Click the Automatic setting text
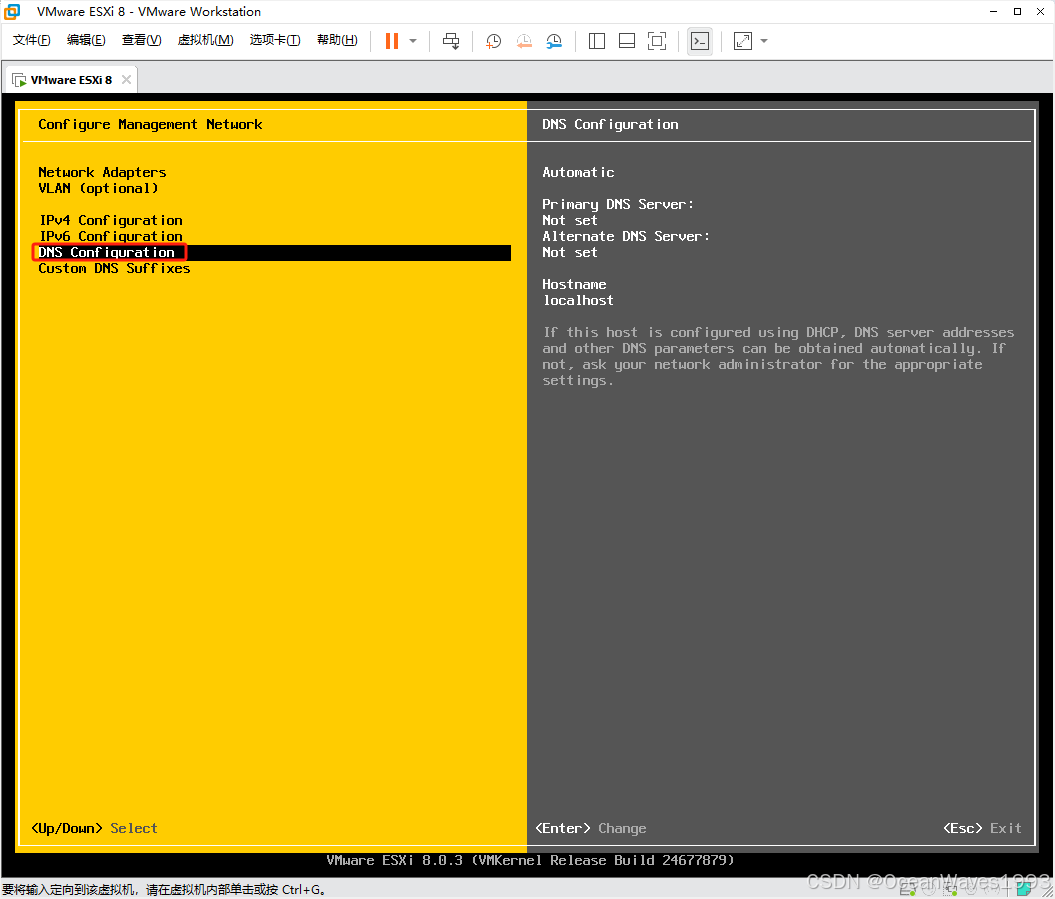The width and height of the screenshot is (1055, 899). pyautogui.click(x=578, y=172)
